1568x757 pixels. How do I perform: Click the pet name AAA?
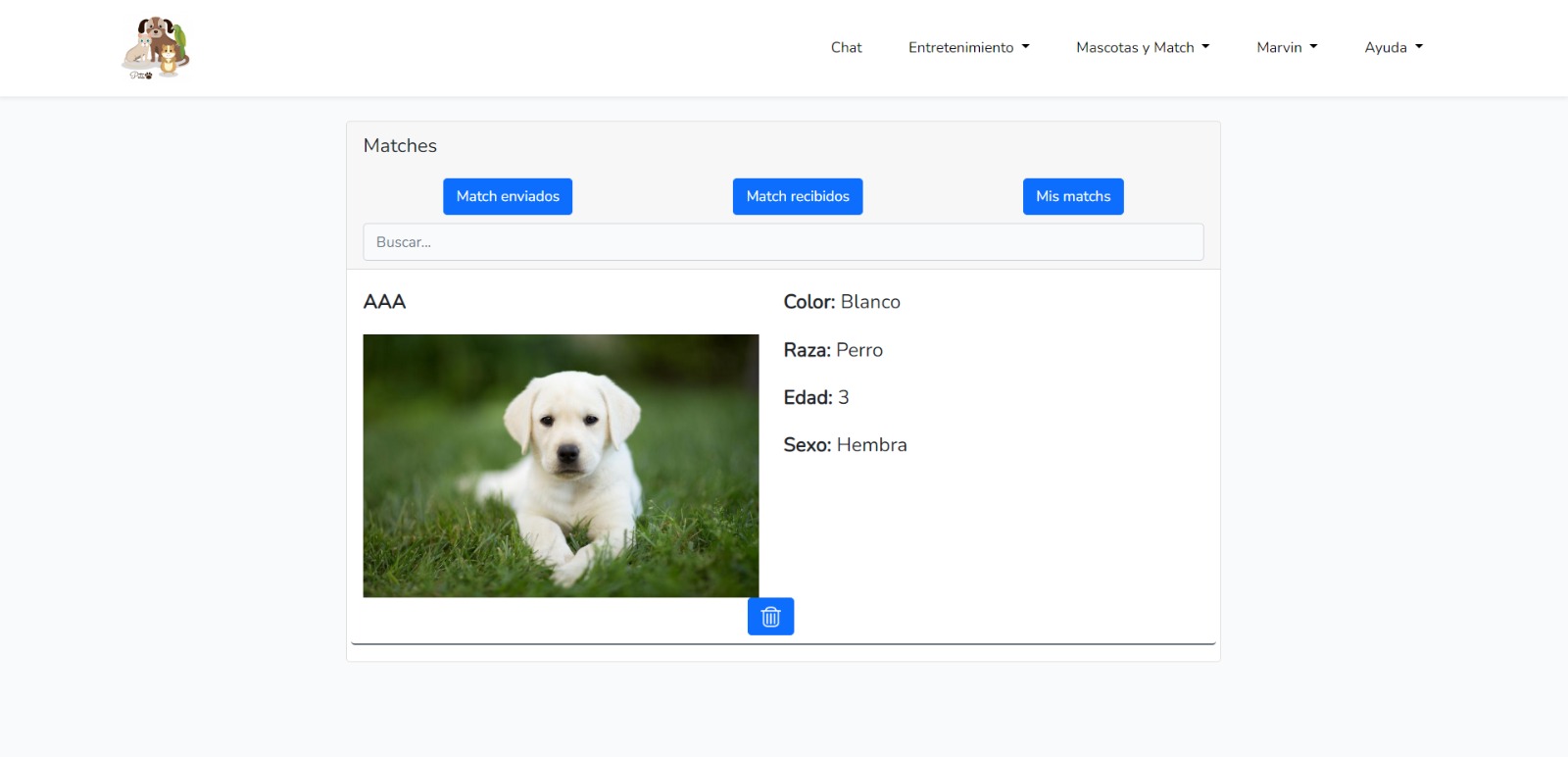click(x=384, y=302)
